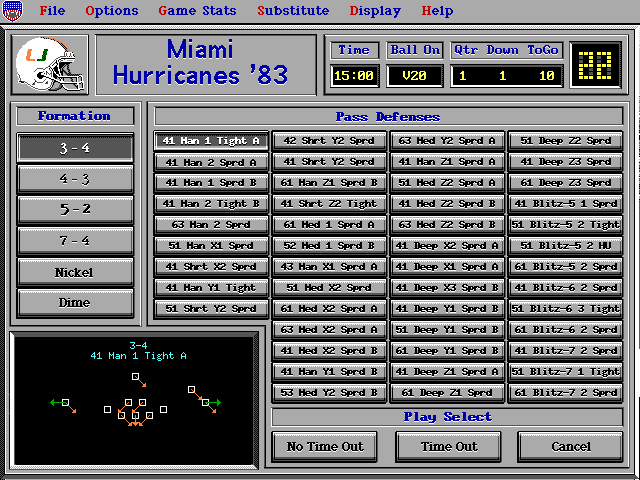This screenshot has height=480, width=640.
Task: Choose 41 Blitz-6 2 Sprd defense
Action: click(565, 288)
